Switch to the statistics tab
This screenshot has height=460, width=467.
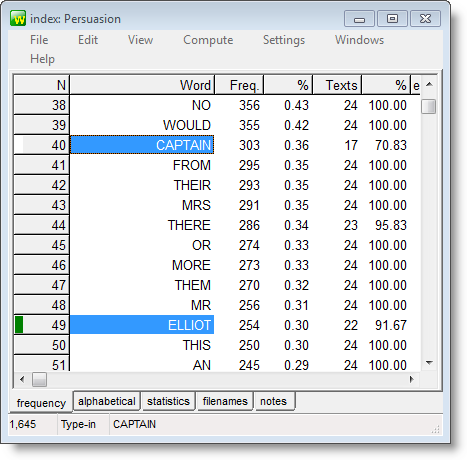click(168, 401)
